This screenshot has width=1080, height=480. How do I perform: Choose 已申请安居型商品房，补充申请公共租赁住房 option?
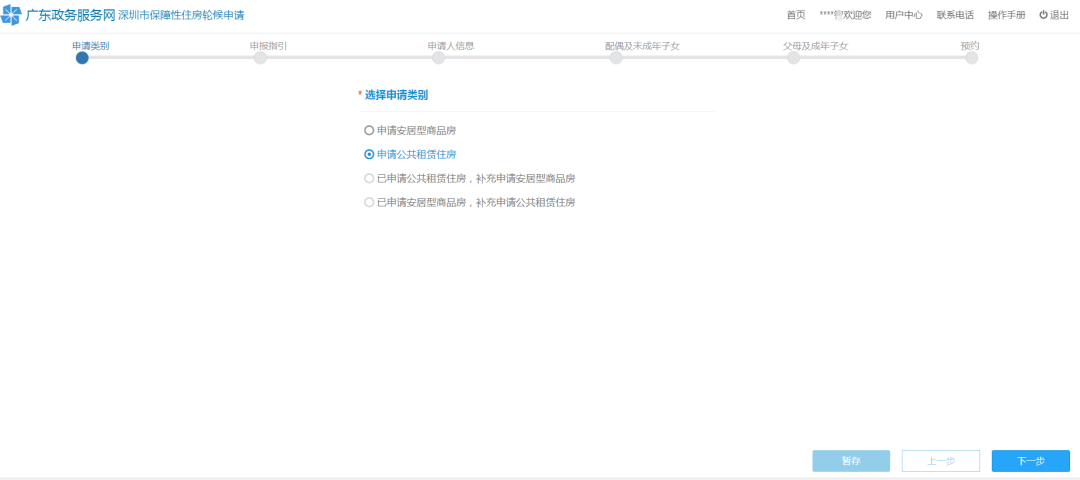tap(369, 202)
